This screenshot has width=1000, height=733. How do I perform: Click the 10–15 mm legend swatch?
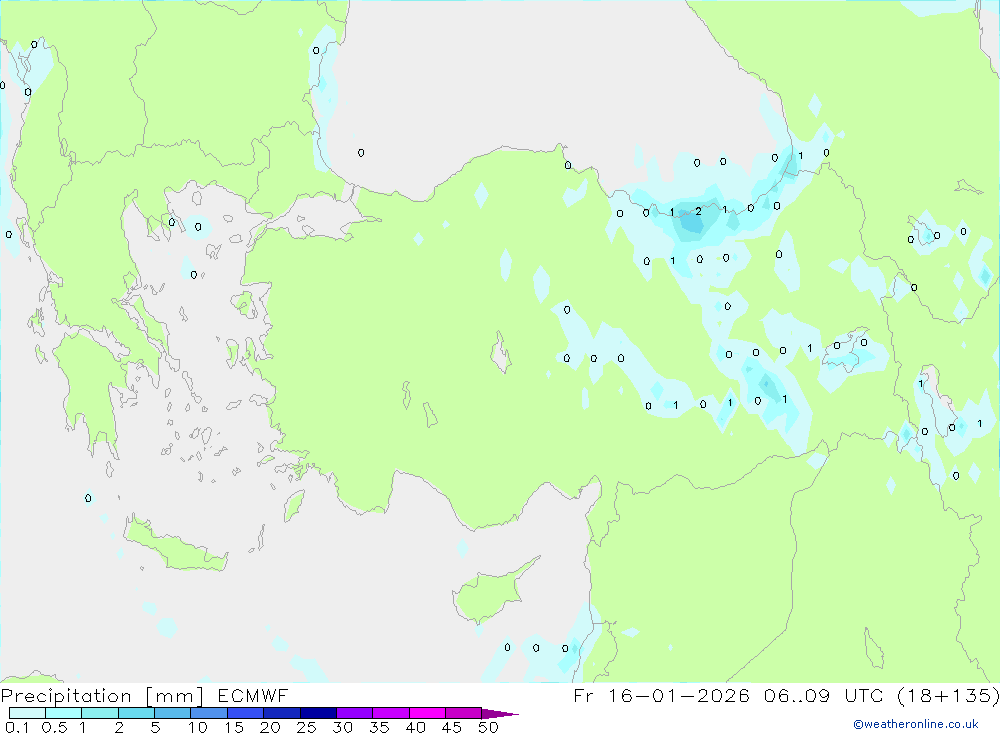tap(209, 713)
